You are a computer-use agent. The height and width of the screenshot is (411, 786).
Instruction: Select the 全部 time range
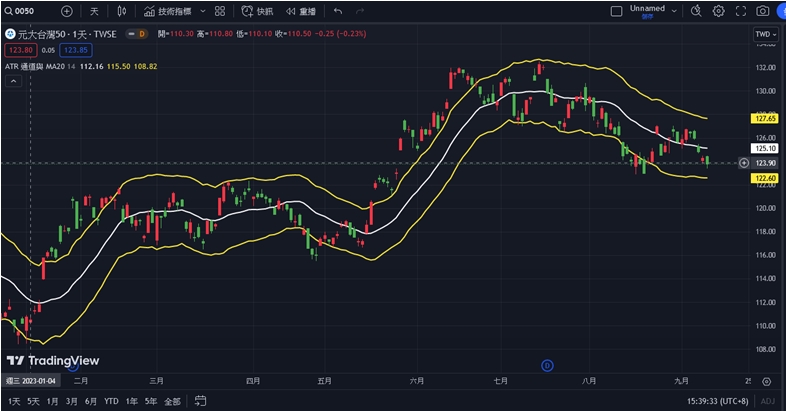pyautogui.click(x=172, y=401)
